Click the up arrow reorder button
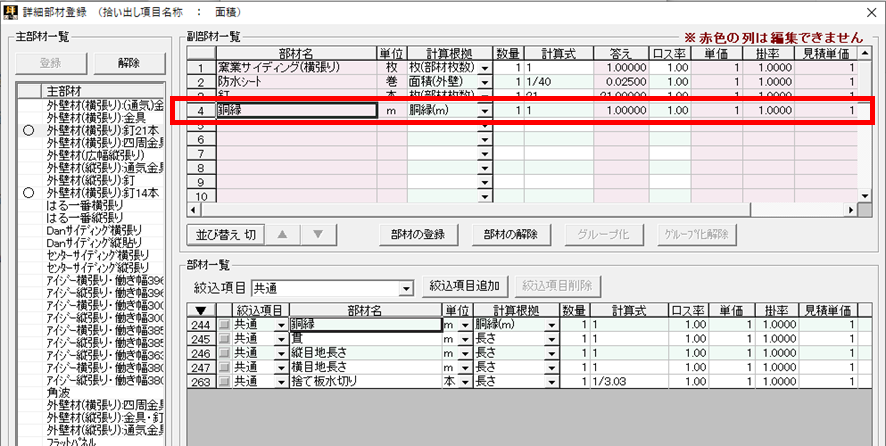This screenshot has width=886, height=446. click(x=284, y=234)
